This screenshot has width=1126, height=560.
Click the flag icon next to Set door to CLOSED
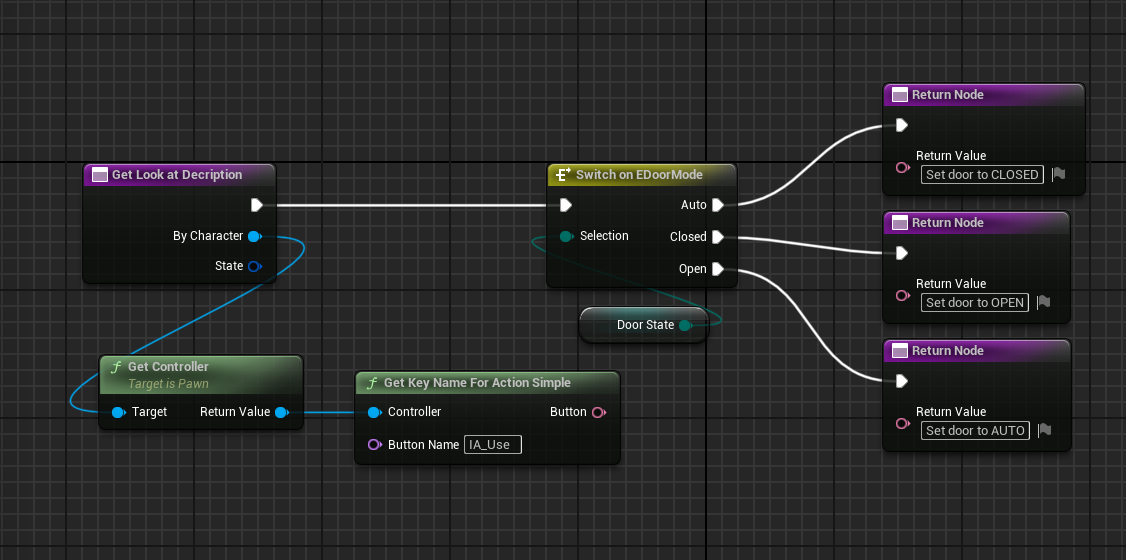[1058, 174]
